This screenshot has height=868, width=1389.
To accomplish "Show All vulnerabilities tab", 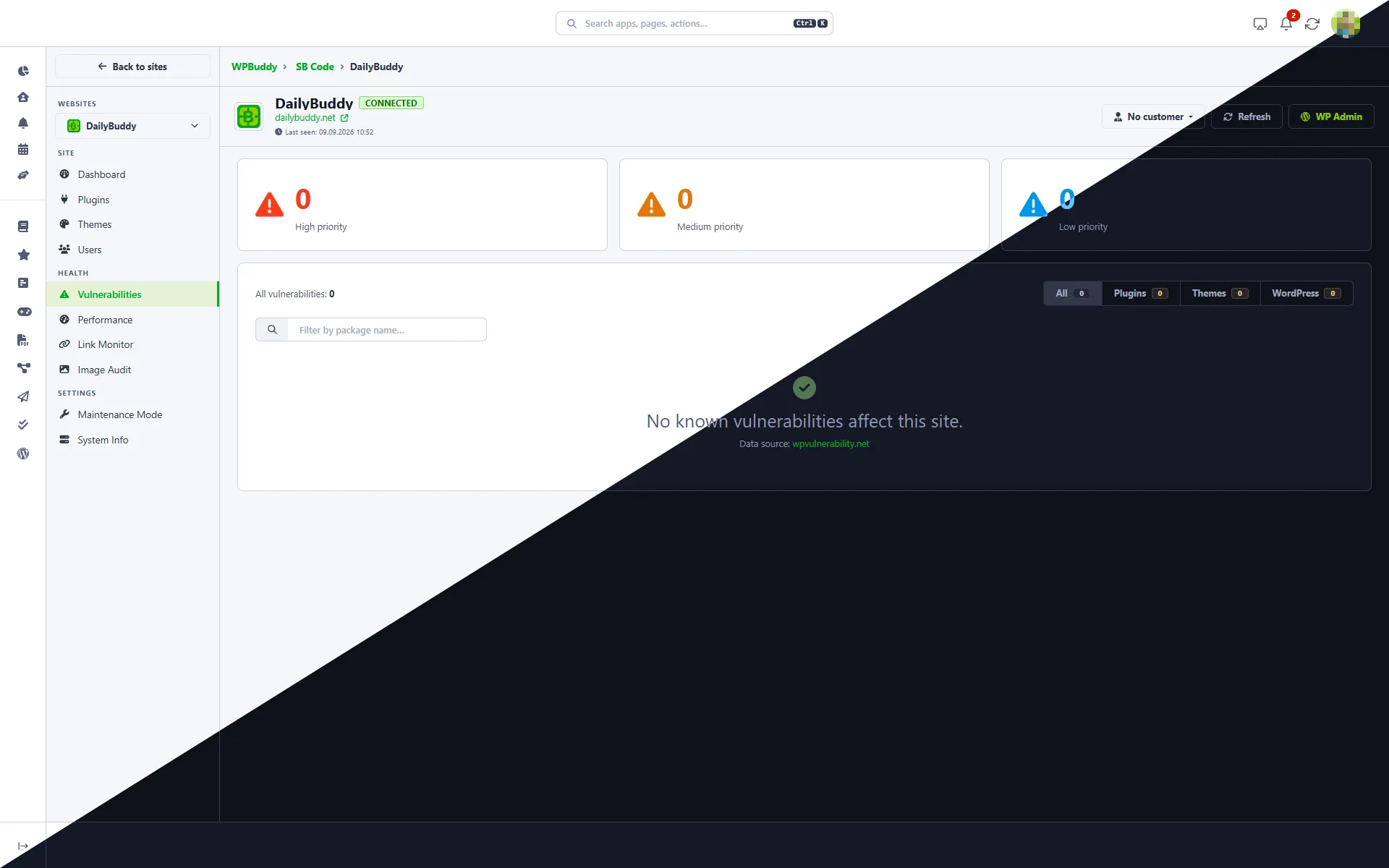I will [x=1072, y=293].
